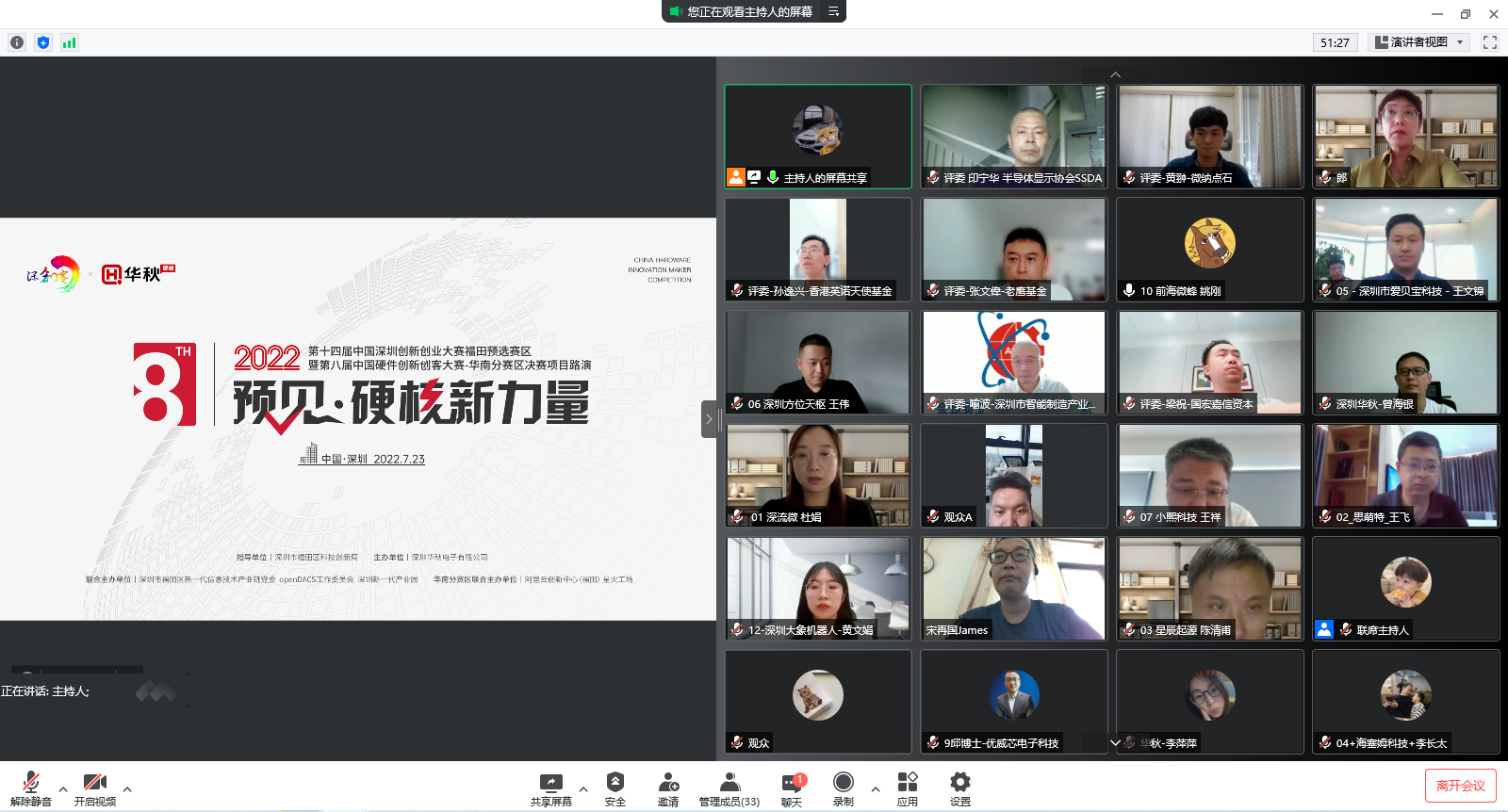Select the 01 深流微 杜娟 video thumbnail
Viewport: 1508px width, 812px height.
coord(818,475)
